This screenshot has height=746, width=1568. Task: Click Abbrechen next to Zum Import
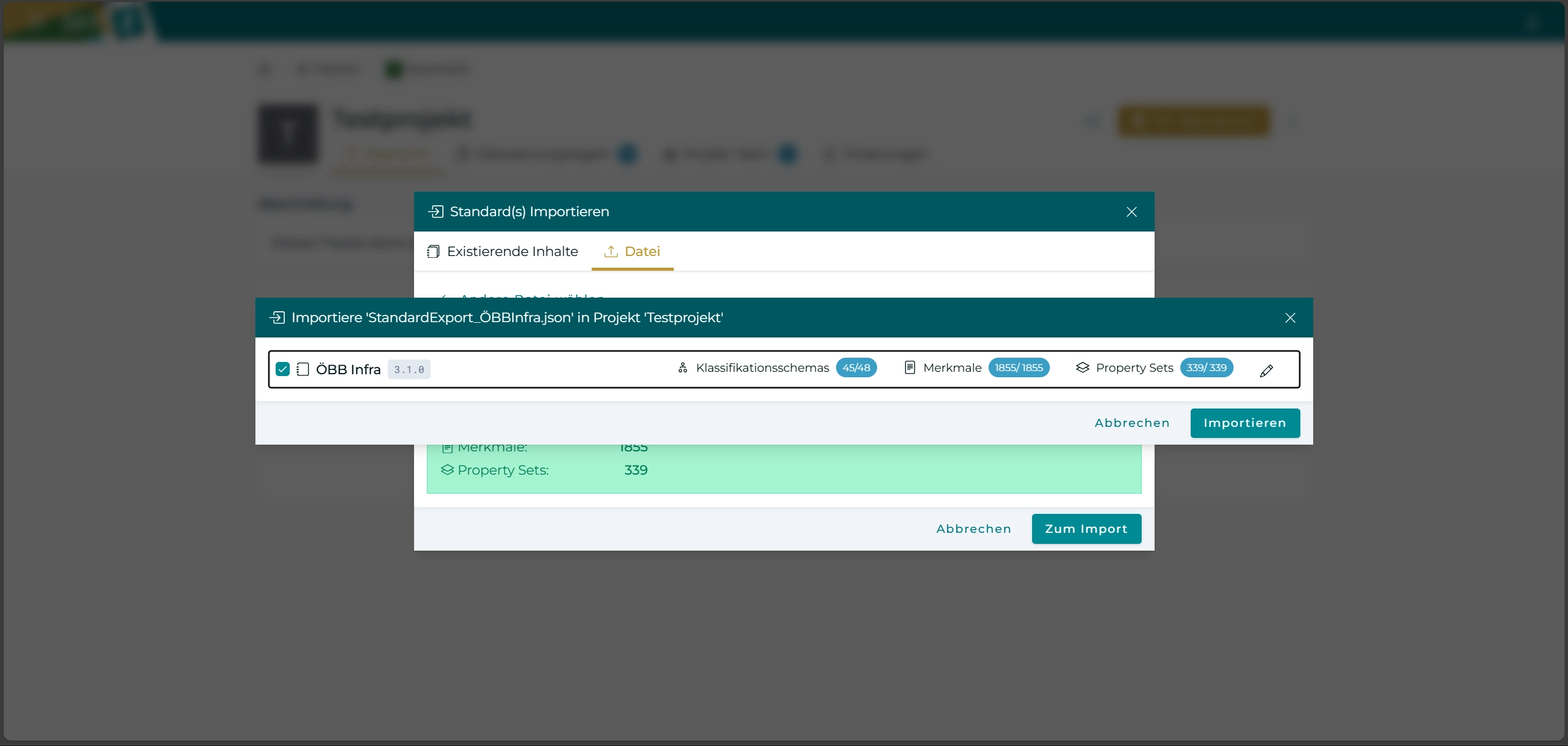973,529
